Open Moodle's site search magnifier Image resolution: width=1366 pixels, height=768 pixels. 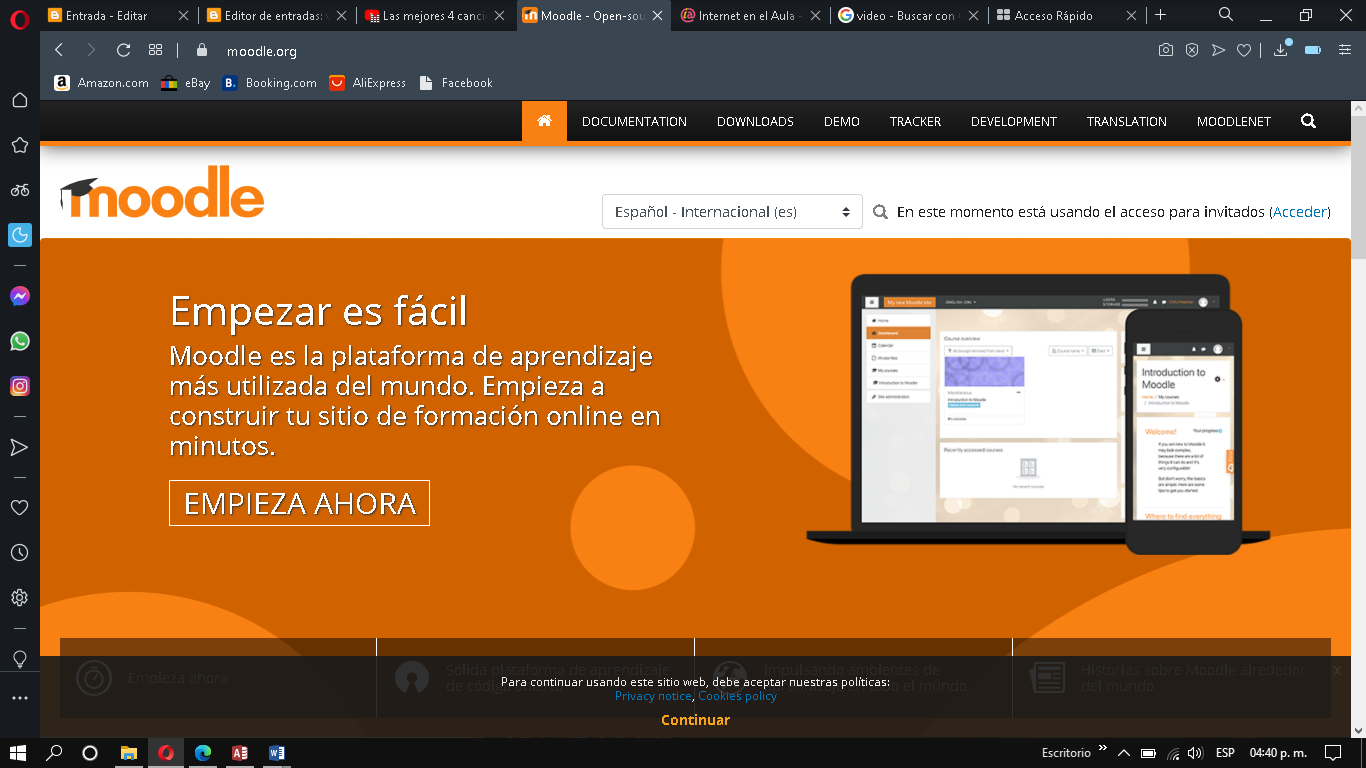coord(1308,120)
